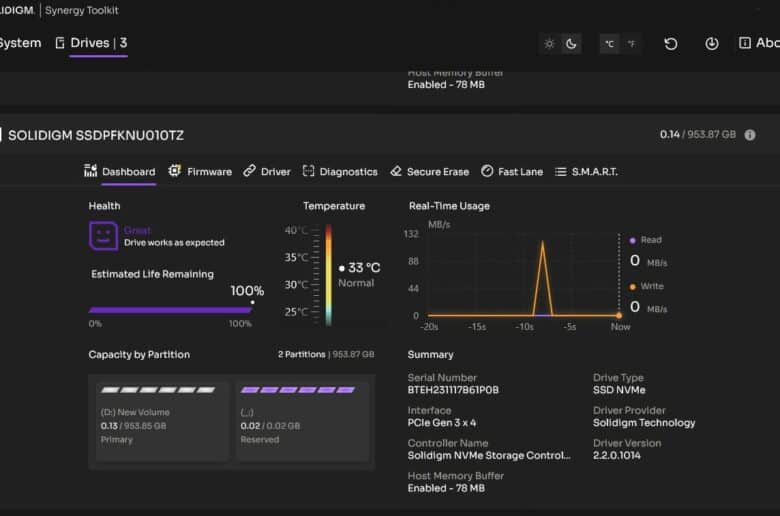The image size is (780, 516).
Task: Click the Drive works as expected message
Action: click(174, 243)
